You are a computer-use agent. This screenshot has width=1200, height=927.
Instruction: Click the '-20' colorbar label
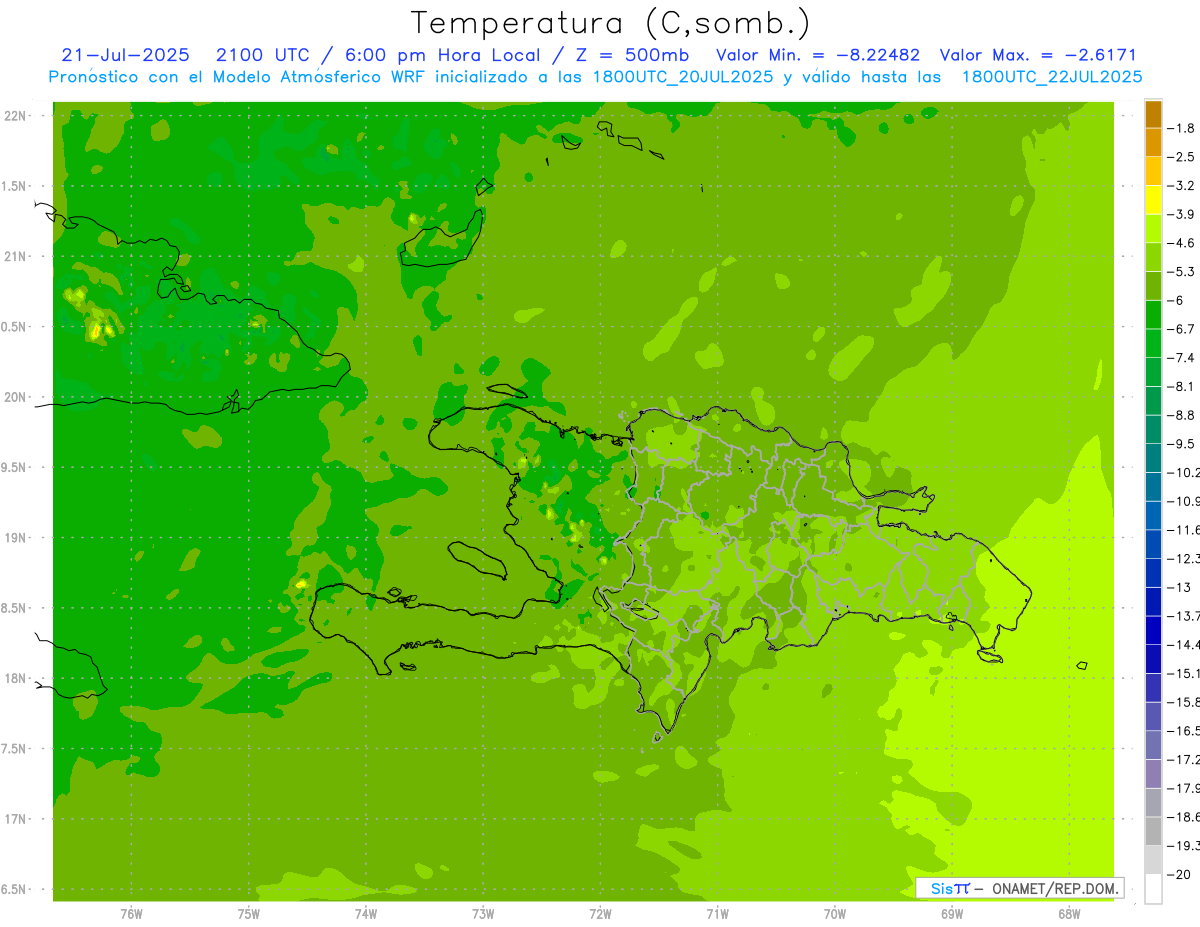coord(1179,874)
